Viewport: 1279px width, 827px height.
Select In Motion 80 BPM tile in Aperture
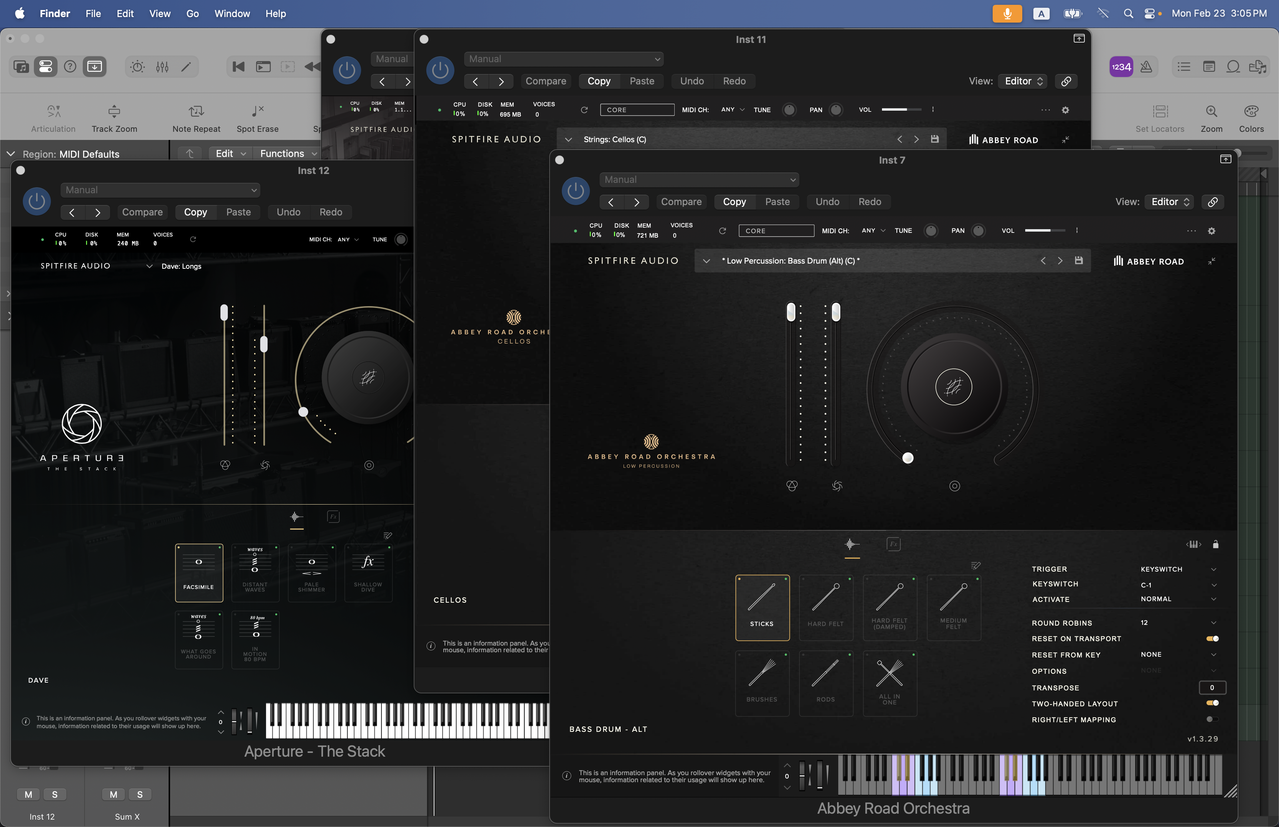255,640
